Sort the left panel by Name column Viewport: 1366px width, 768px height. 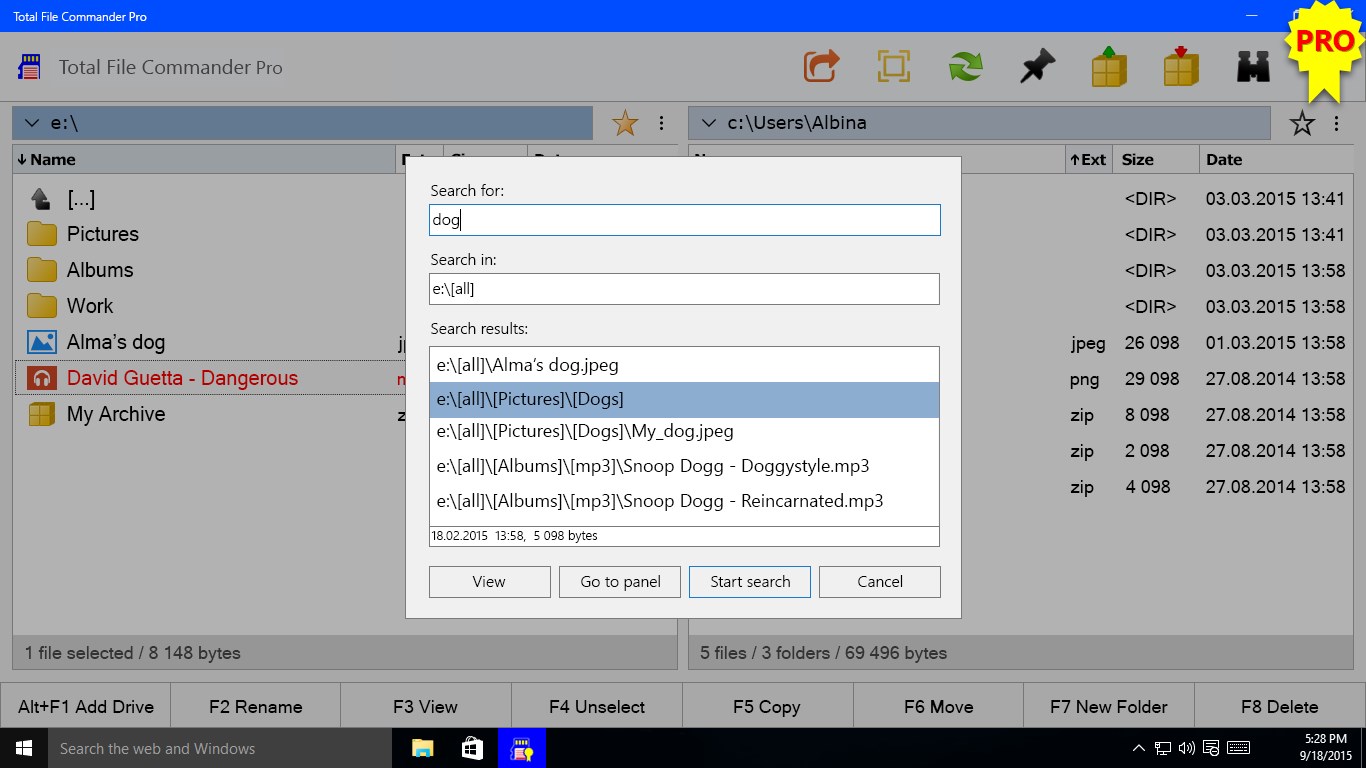[204, 159]
